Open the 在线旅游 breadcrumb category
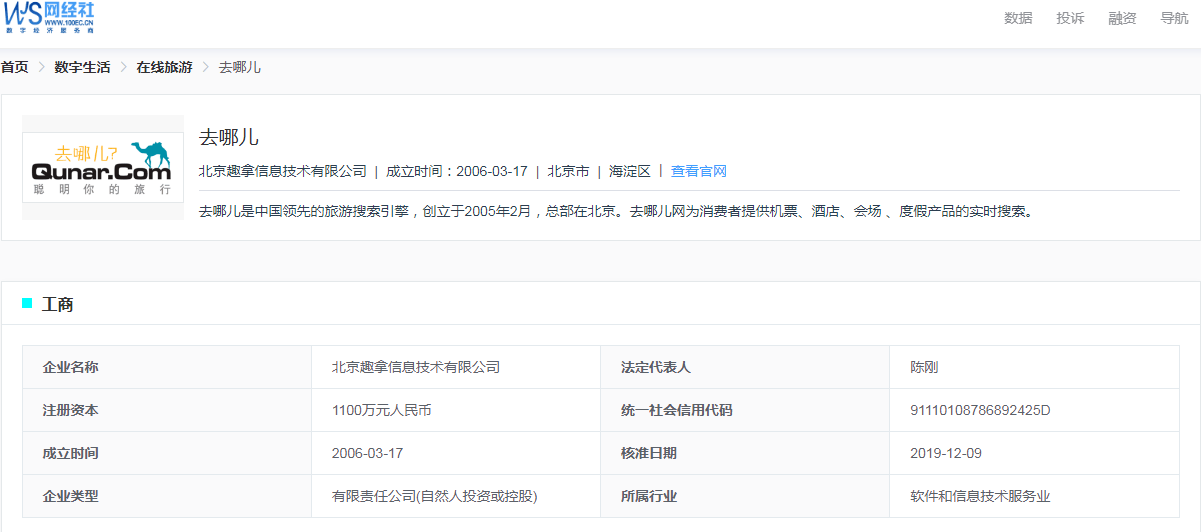Screen dimensions: 1201x532 164,67
